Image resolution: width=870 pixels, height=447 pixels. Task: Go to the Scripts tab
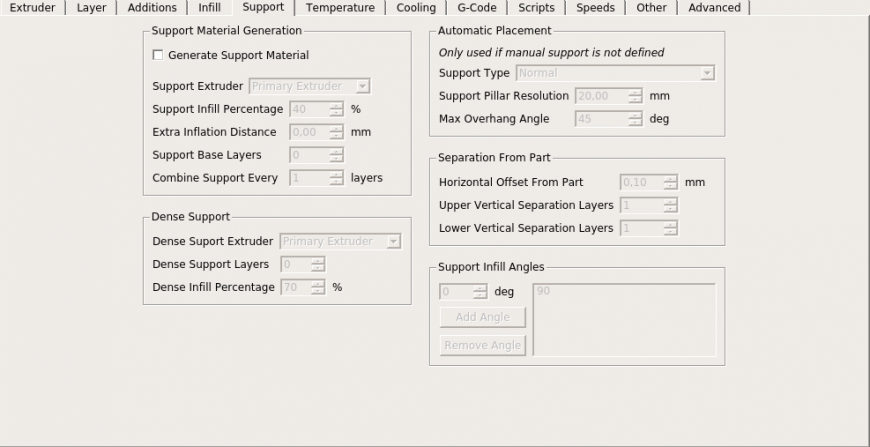click(x=537, y=8)
